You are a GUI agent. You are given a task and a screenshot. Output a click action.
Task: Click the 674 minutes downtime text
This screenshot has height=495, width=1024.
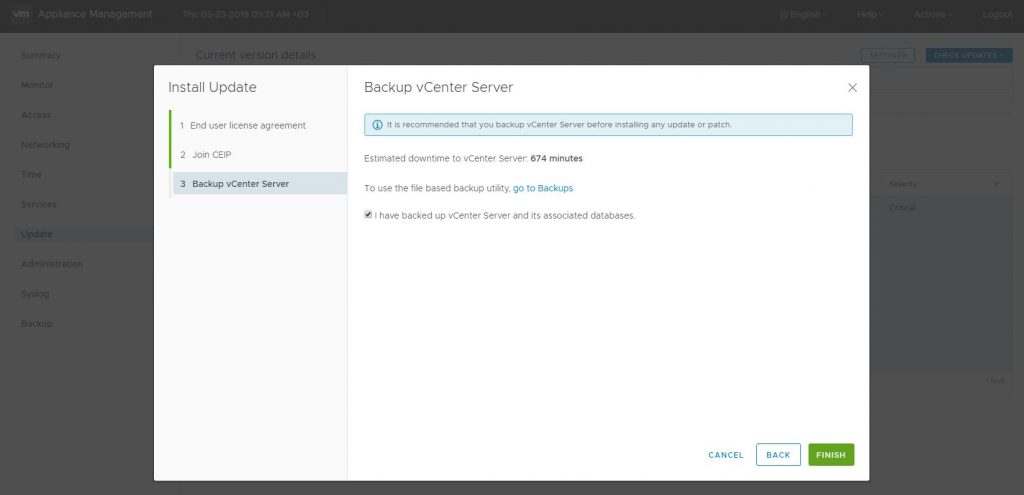[x=556, y=158]
